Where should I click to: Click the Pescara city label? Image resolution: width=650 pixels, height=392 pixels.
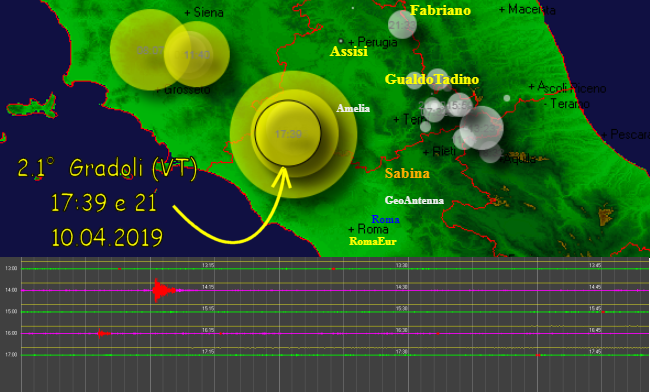pyautogui.click(x=626, y=135)
